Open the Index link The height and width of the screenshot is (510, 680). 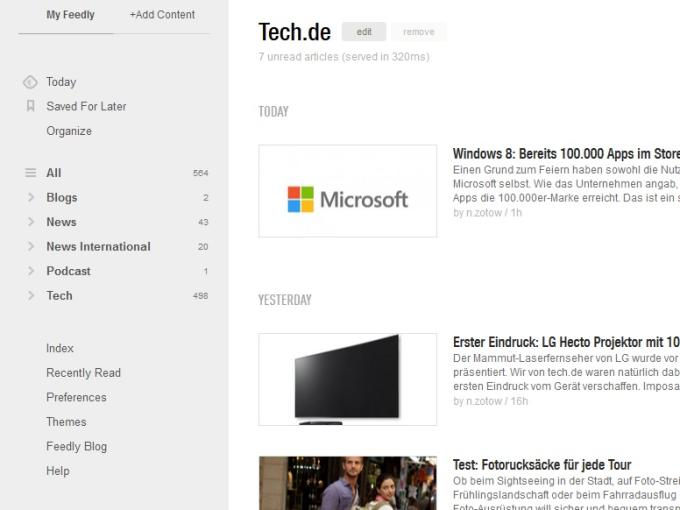[x=60, y=348]
